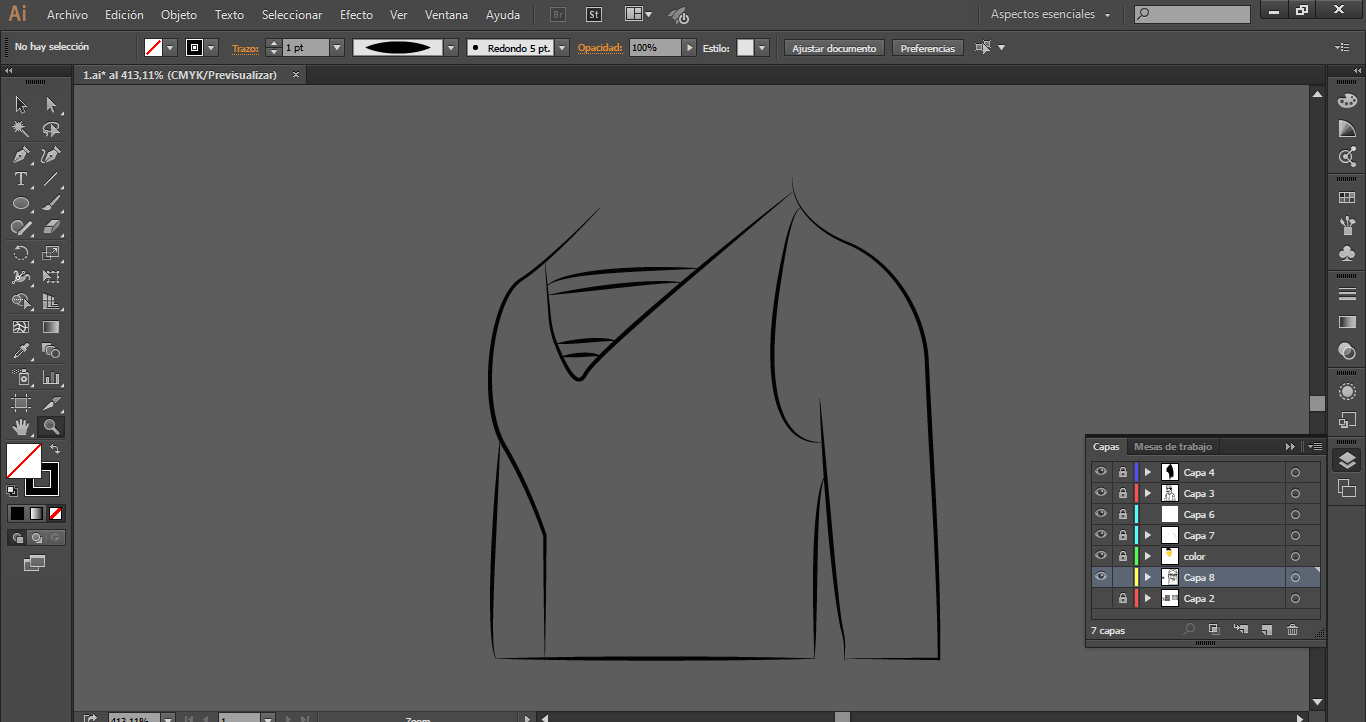
Task: Create a new layer in Capas panel
Action: pos(1266,630)
